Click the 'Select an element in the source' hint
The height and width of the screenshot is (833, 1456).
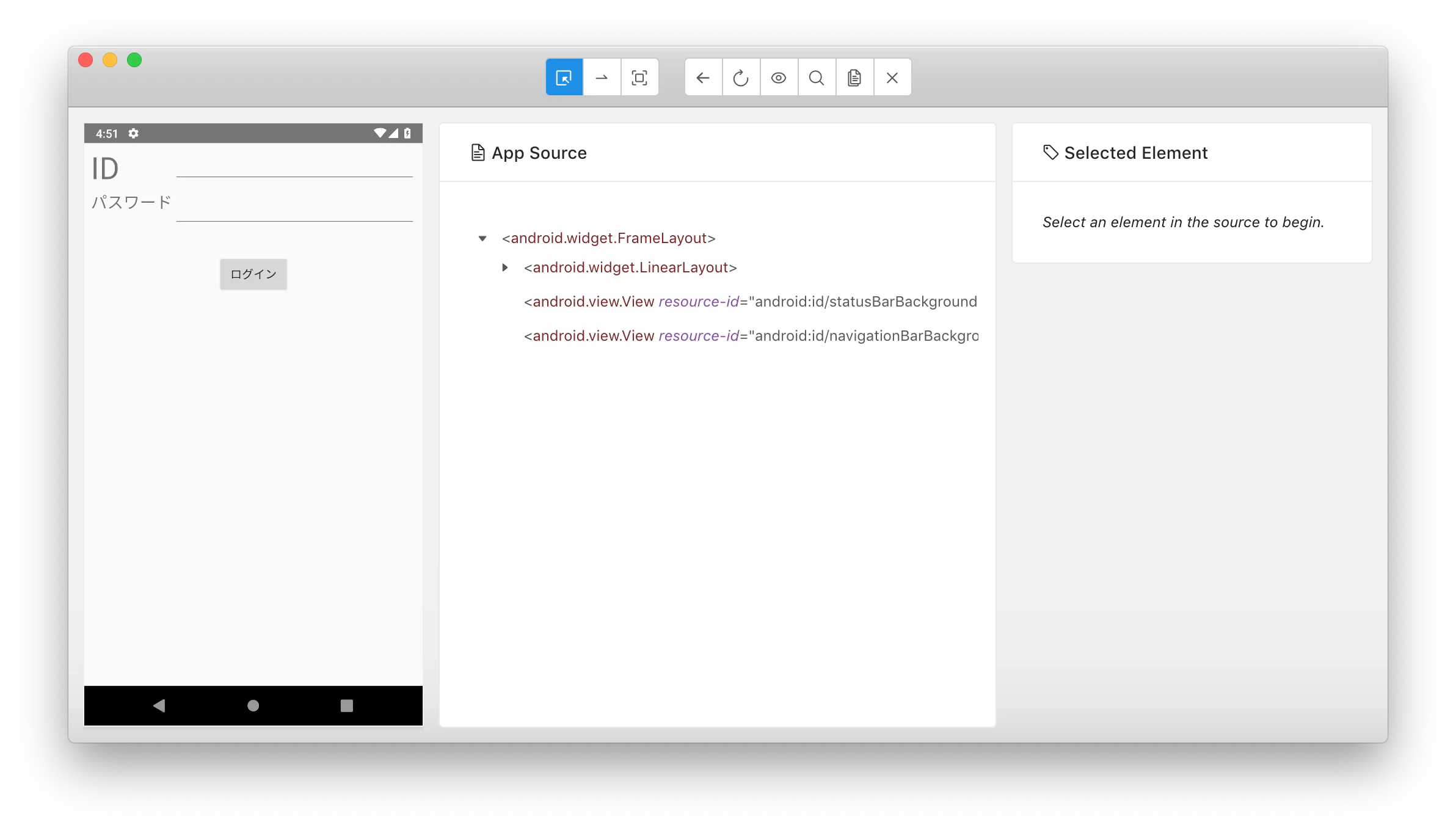point(1183,222)
